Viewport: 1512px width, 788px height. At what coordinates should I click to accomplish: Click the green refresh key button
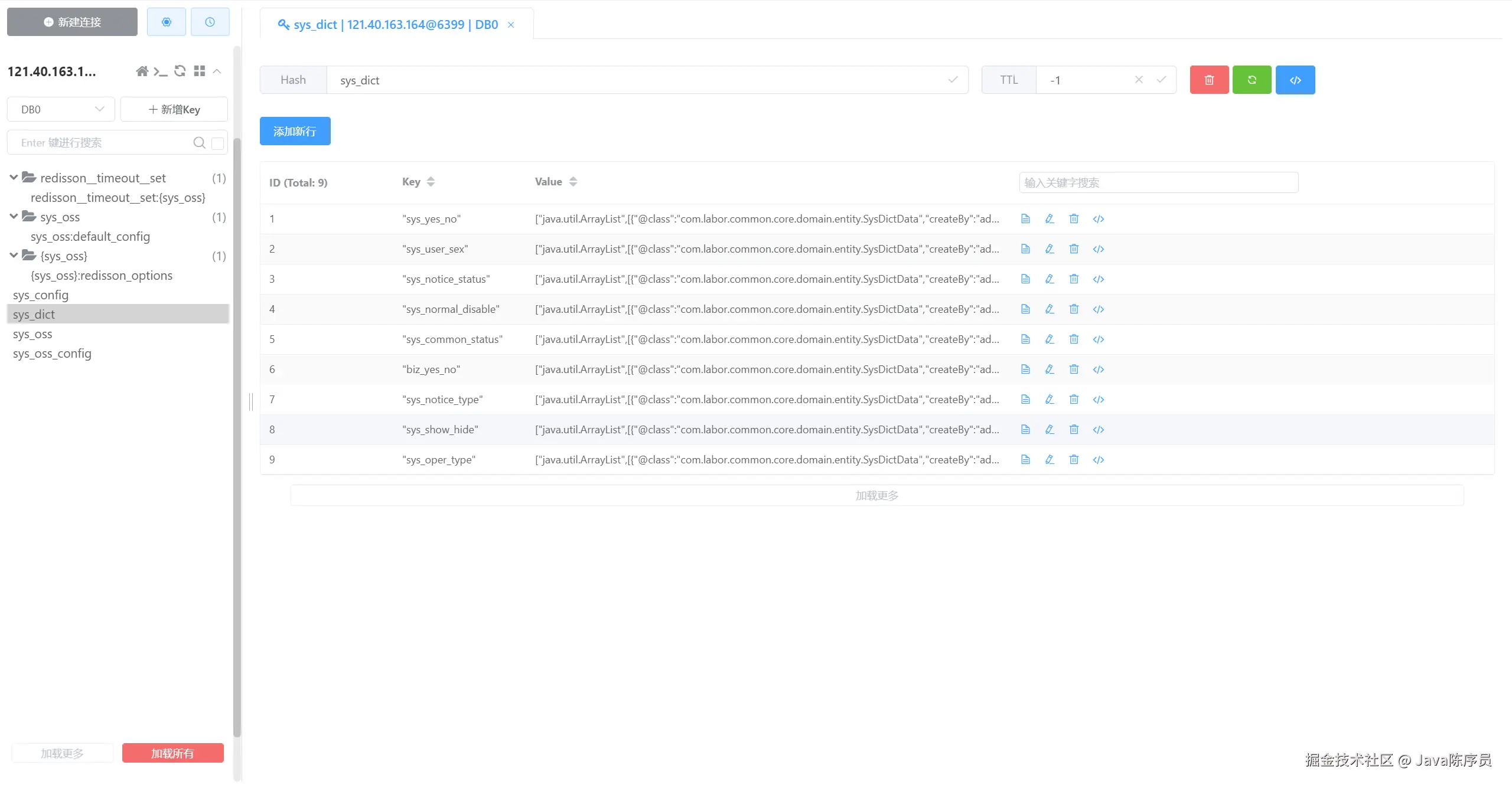pos(1252,80)
